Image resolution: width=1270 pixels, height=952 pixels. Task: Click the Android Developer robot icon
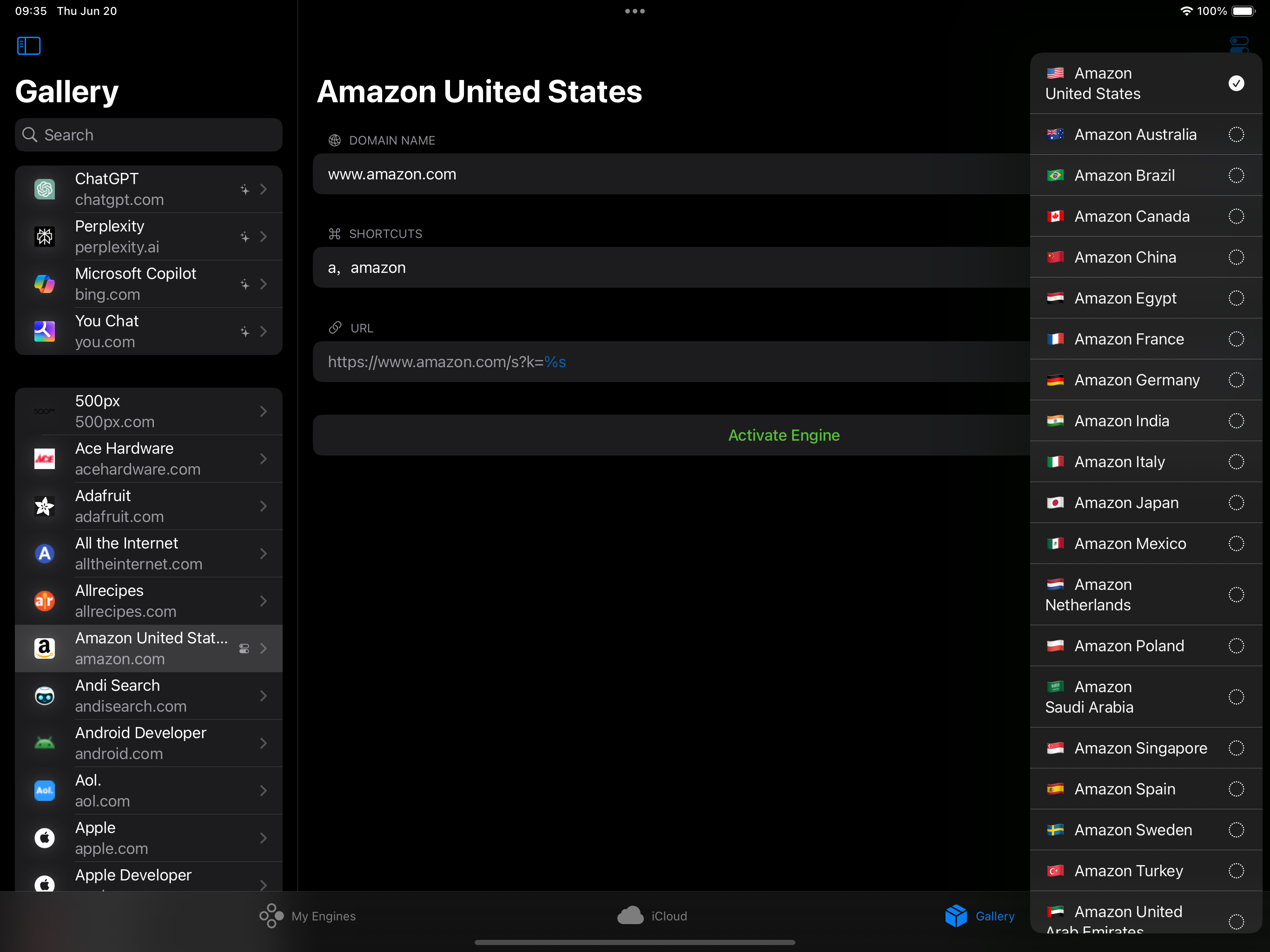click(45, 743)
